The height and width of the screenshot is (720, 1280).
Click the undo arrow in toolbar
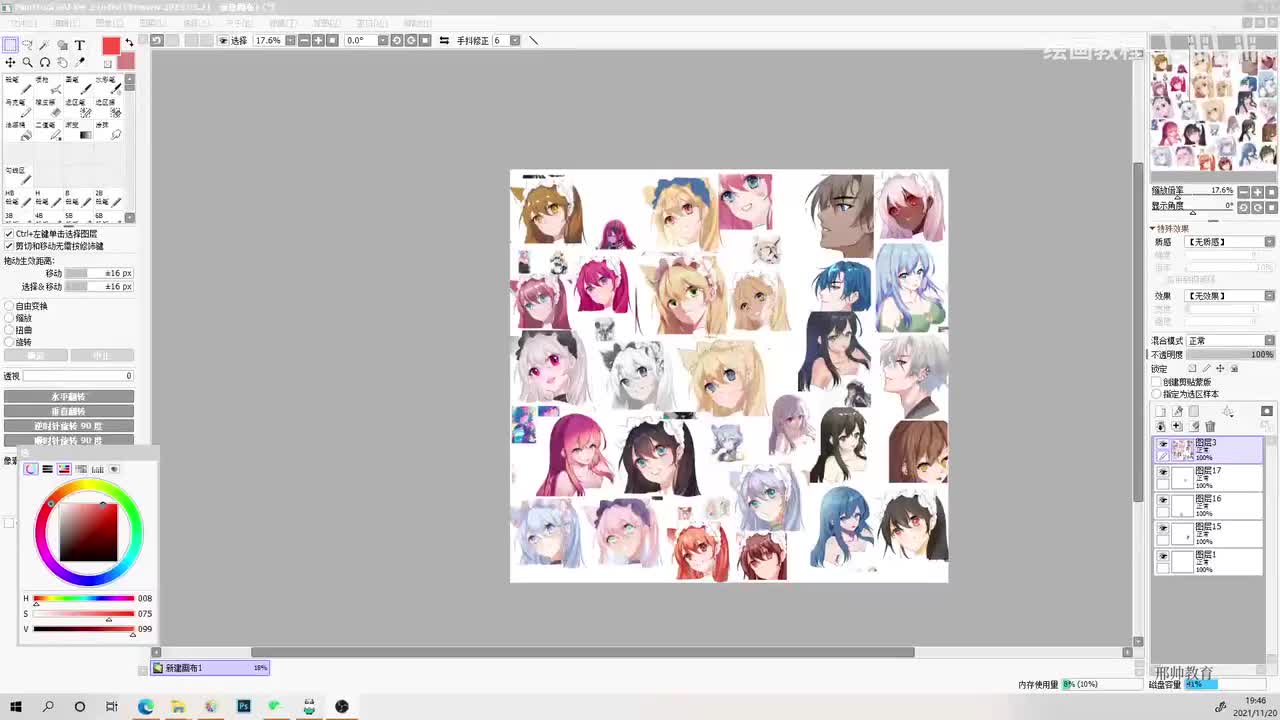pyautogui.click(x=157, y=40)
